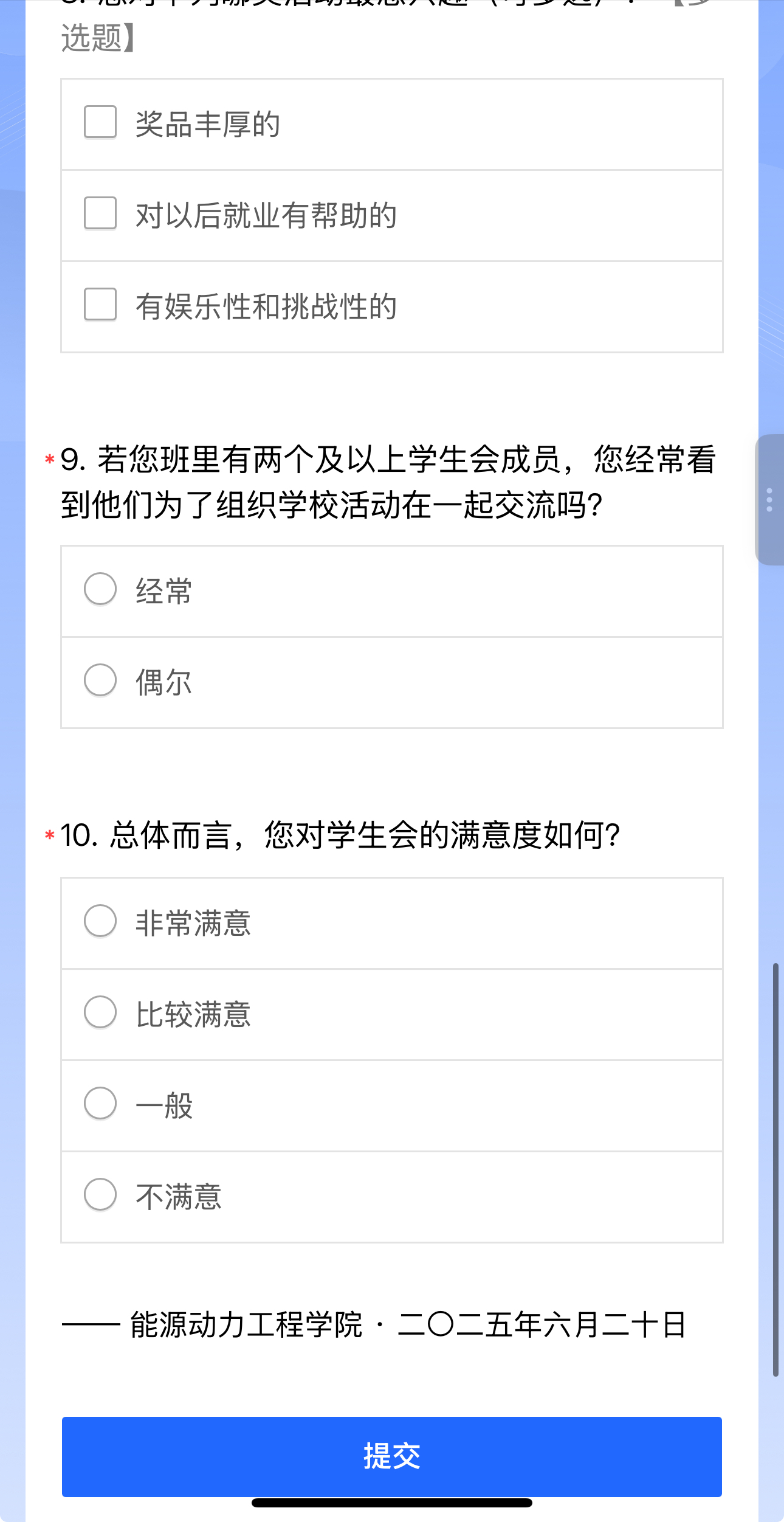Select the 一般 radio button
The height and width of the screenshot is (1522, 784).
coord(100,1104)
